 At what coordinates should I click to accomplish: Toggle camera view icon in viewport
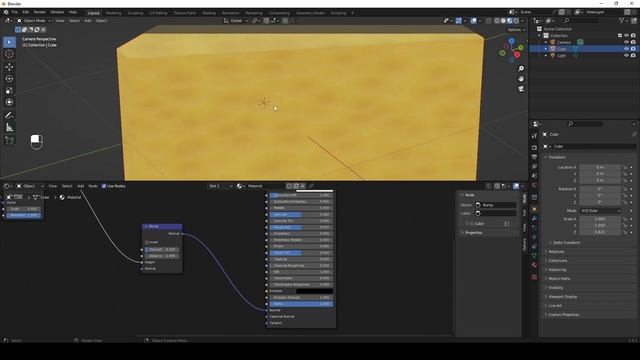coord(521,89)
